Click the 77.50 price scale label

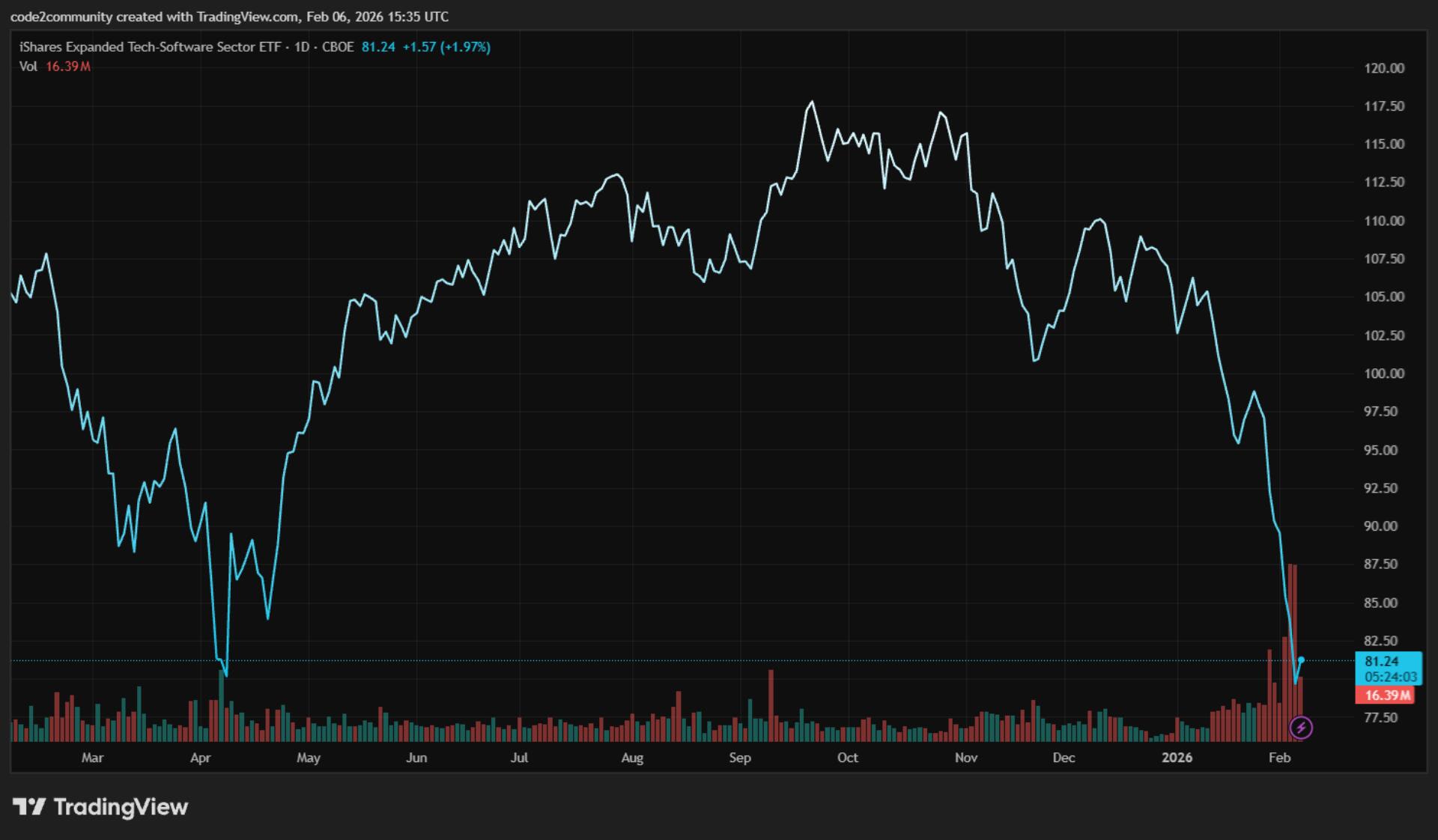pos(1380,718)
